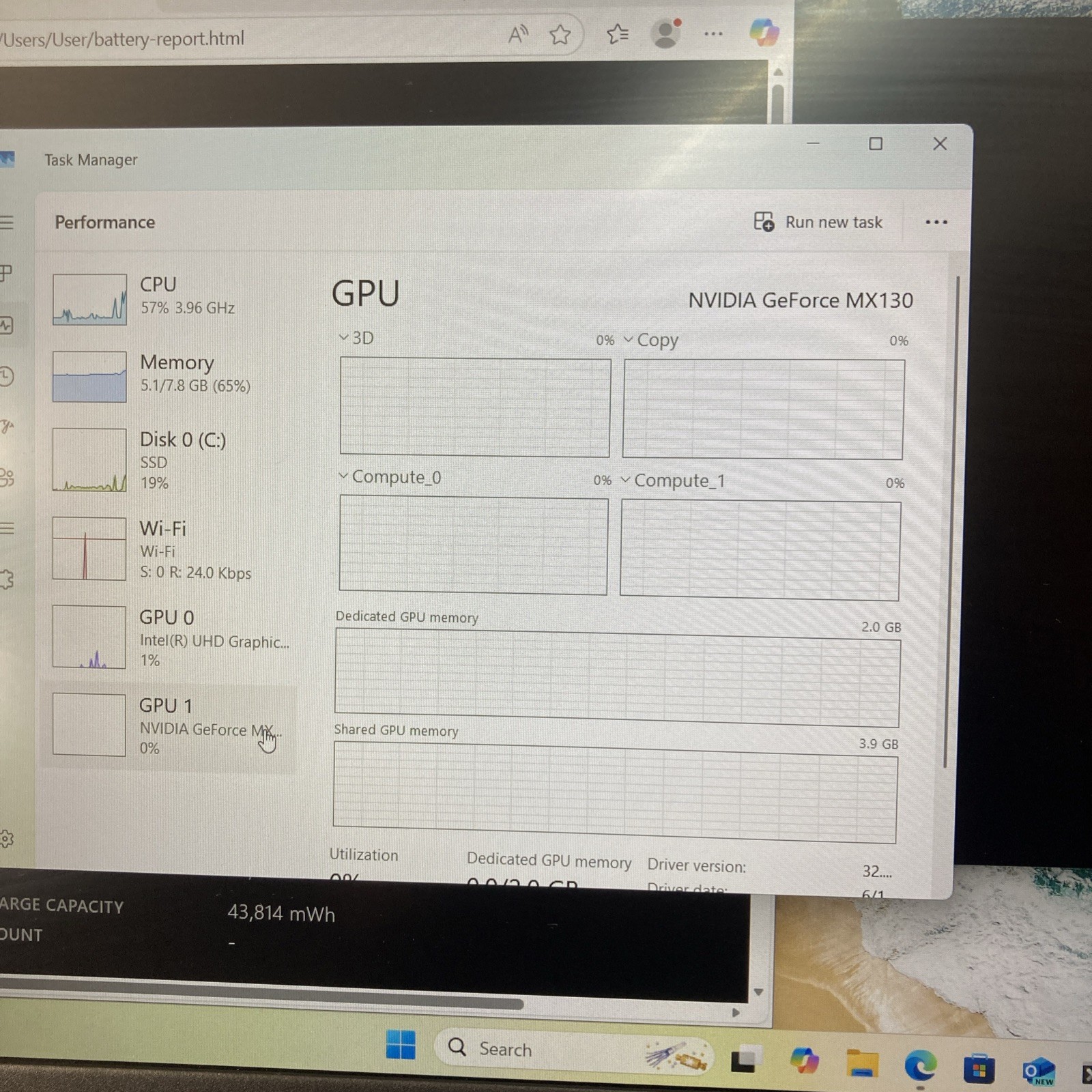Viewport: 1092px width, 1092px height.
Task: Open Task Manager more options ellipsis
Action: click(x=936, y=222)
